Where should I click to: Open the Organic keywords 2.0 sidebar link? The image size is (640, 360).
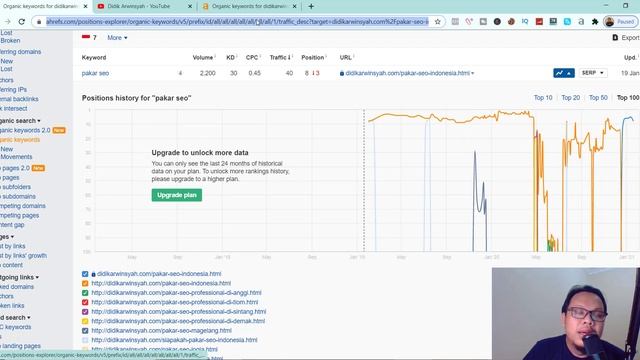[x=25, y=130]
